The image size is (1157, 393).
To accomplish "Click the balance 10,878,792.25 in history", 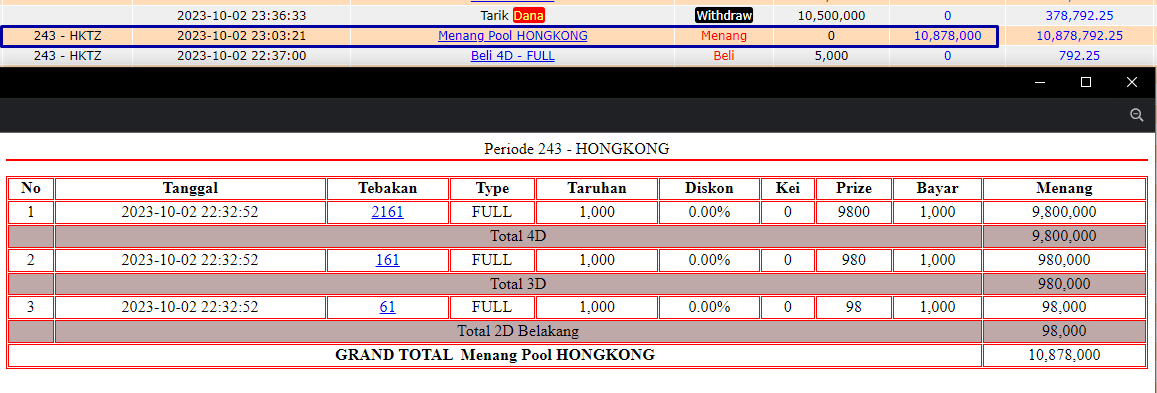I will 1080,35.
